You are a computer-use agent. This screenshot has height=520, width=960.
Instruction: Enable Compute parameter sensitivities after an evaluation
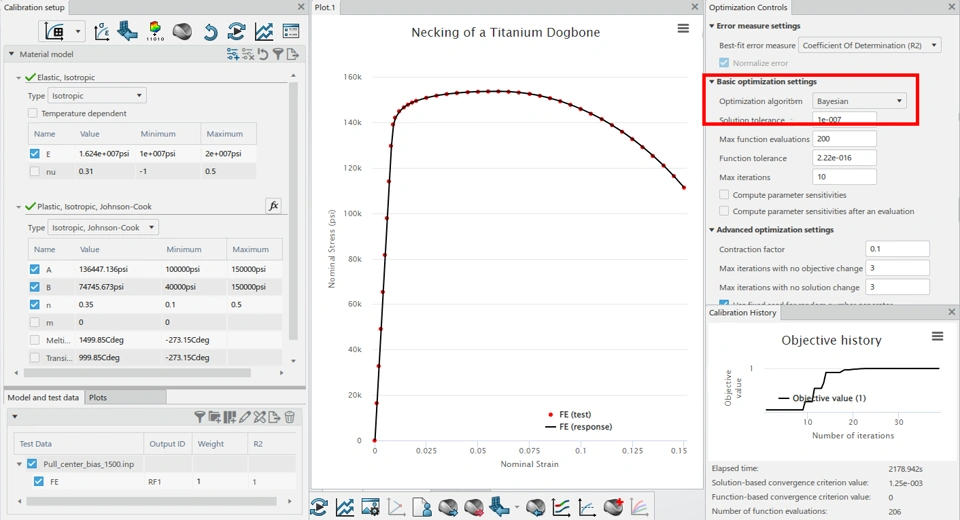coord(724,211)
